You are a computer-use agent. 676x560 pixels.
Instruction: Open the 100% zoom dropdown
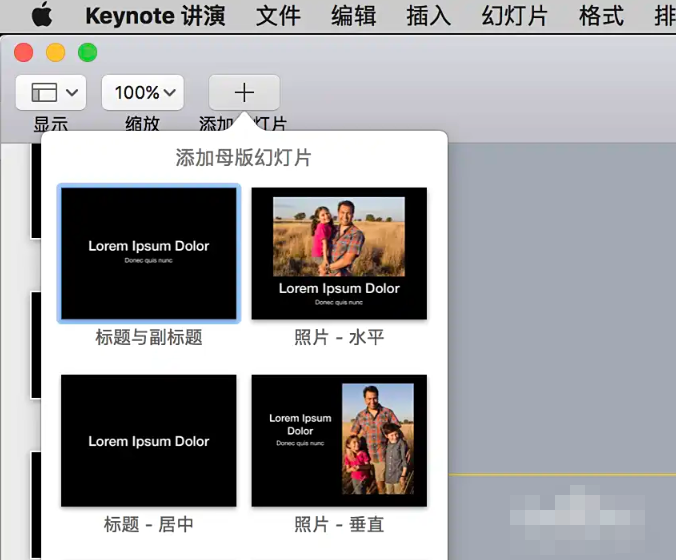143,93
